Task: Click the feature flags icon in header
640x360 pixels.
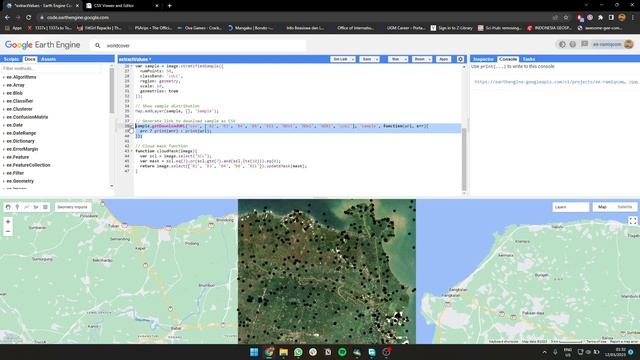Action: (562, 44)
